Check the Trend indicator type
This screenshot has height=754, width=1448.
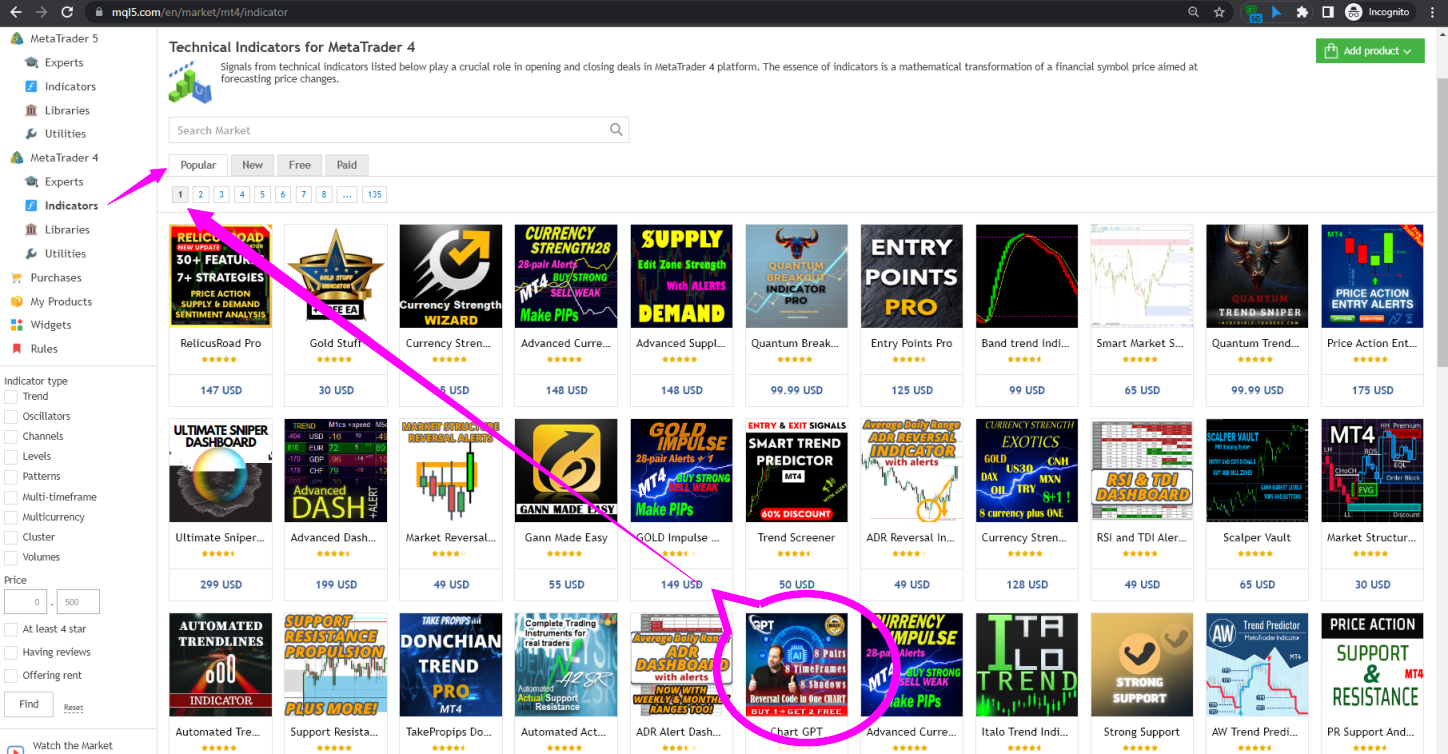[11, 396]
